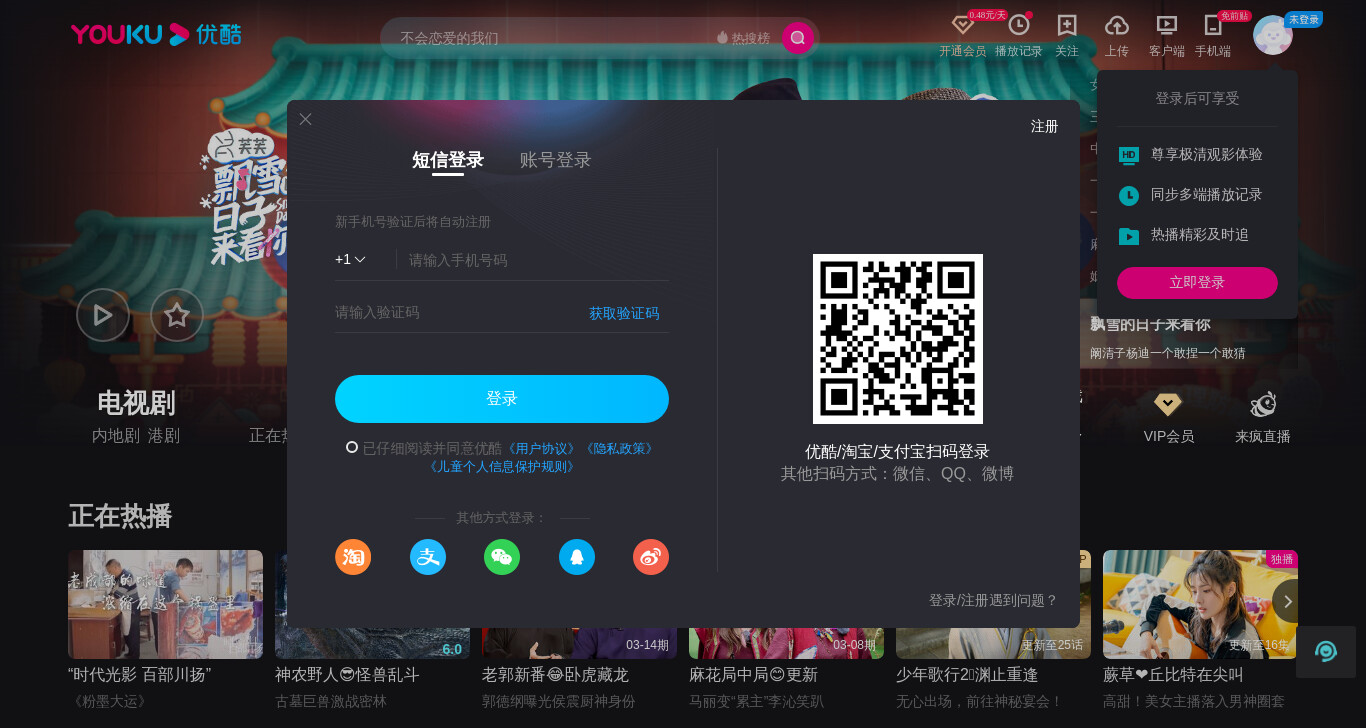Log in with the WeChat icon

click(x=502, y=557)
